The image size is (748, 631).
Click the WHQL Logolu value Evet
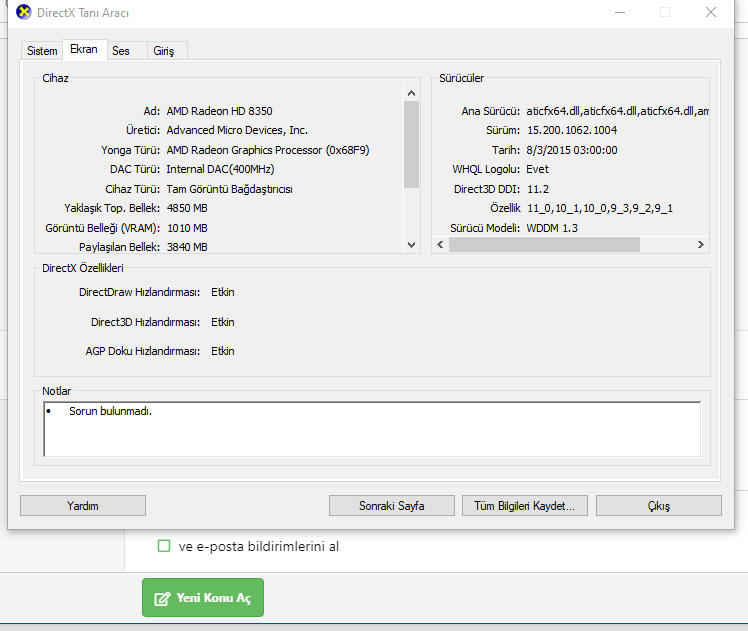point(538,169)
